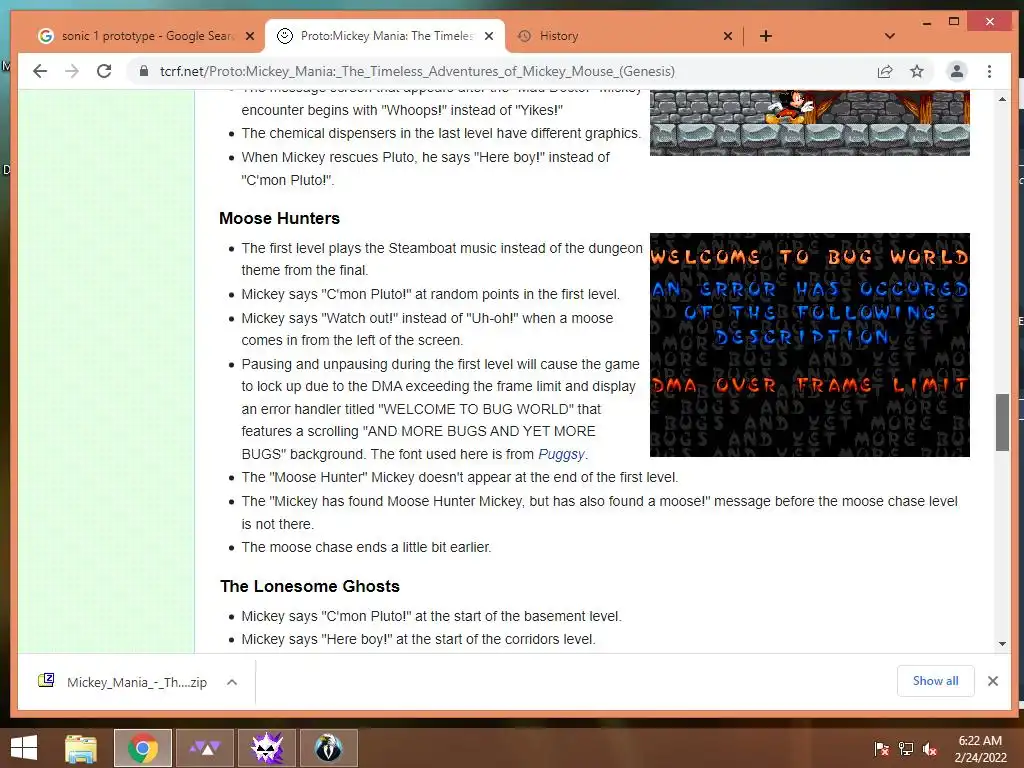Close the sonic 1 prototype tab

point(249,36)
